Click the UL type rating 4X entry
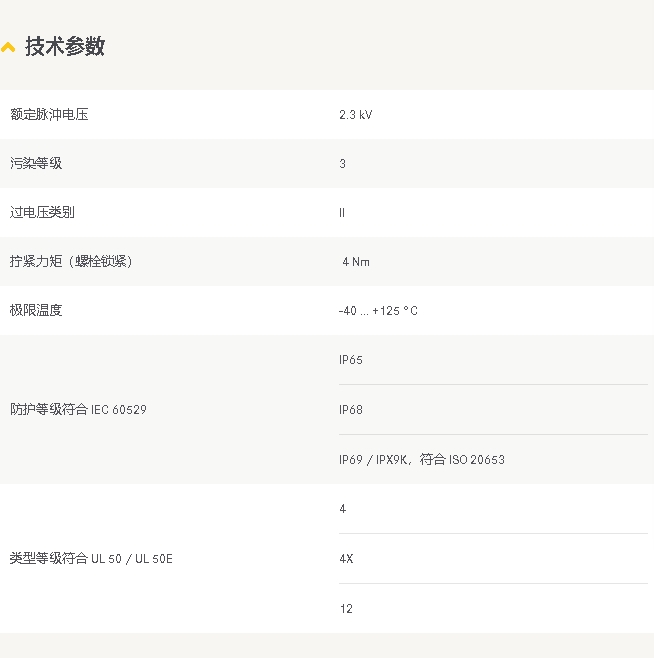 tap(346, 559)
